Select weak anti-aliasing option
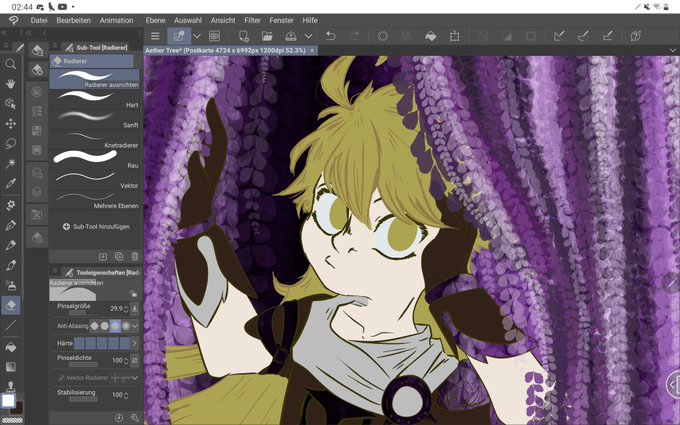680x425 pixels. (x=105, y=326)
